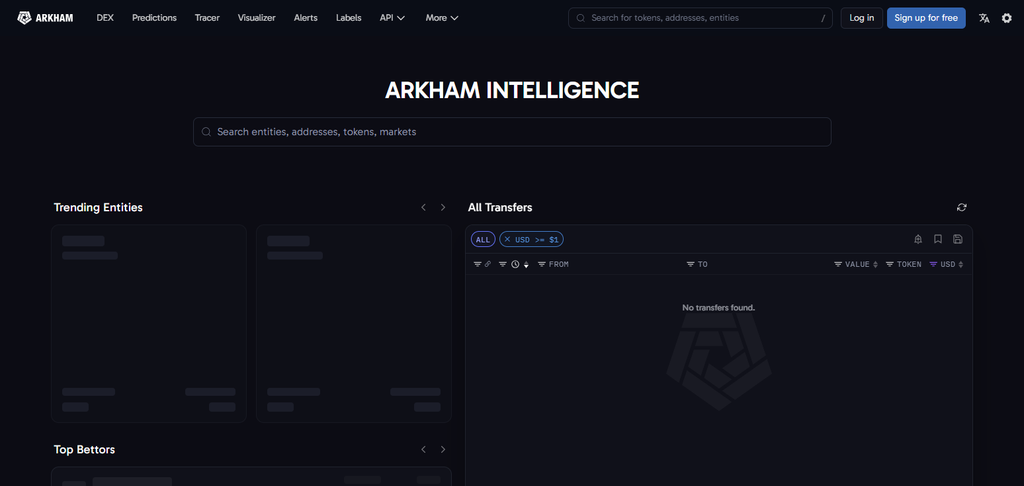Show next Trending Entities
Viewport: 1024px width, 486px height.
(443, 207)
